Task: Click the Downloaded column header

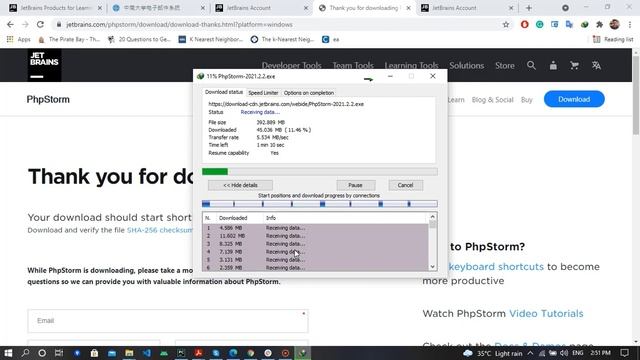Action: click(240, 218)
